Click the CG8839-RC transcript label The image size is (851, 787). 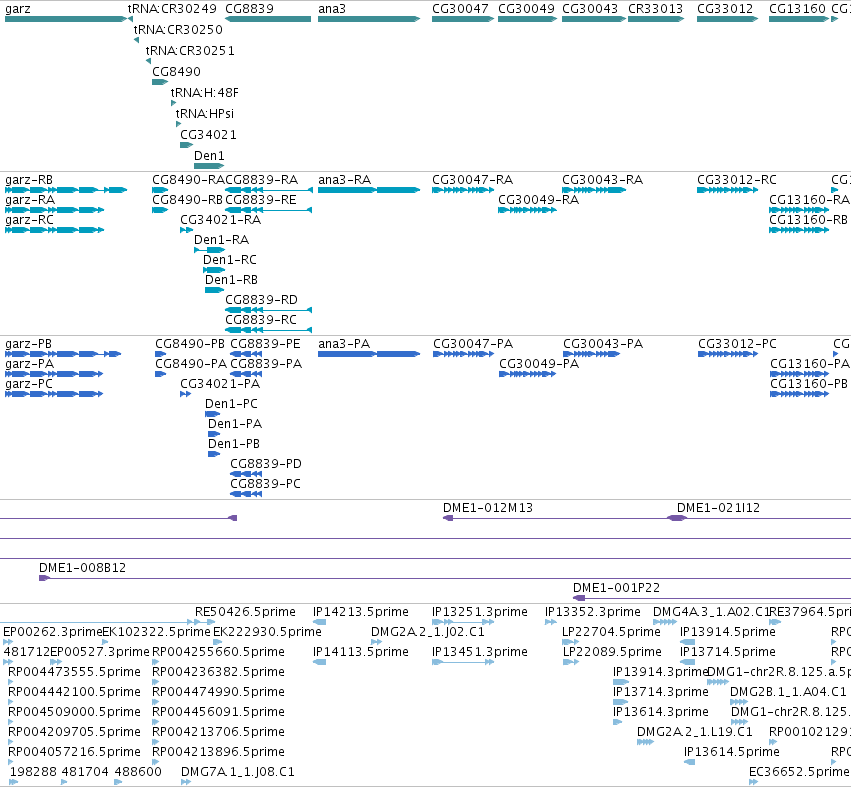tap(261, 320)
